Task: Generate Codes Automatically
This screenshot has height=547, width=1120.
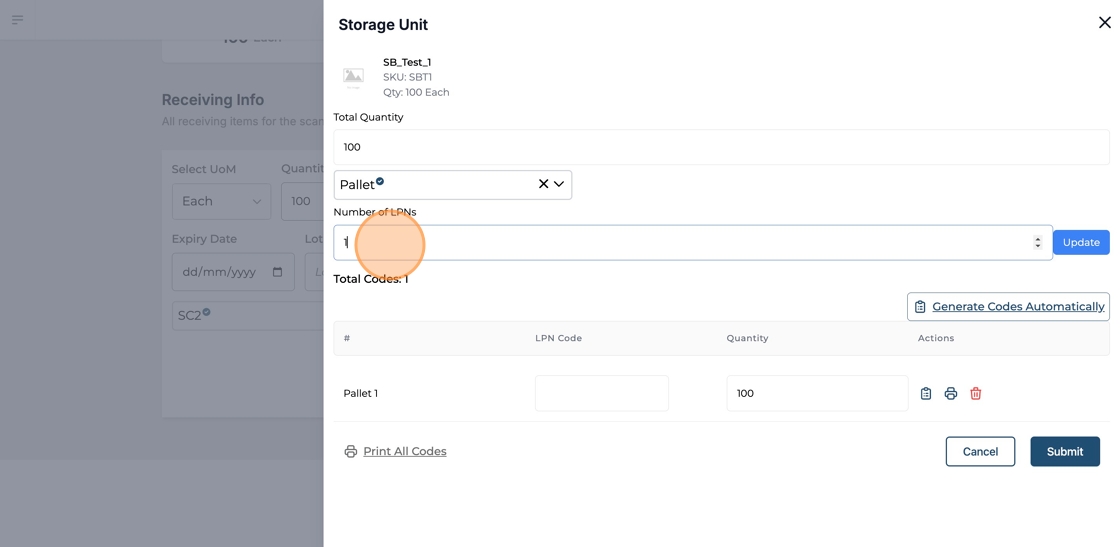Action: pos(1008,307)
